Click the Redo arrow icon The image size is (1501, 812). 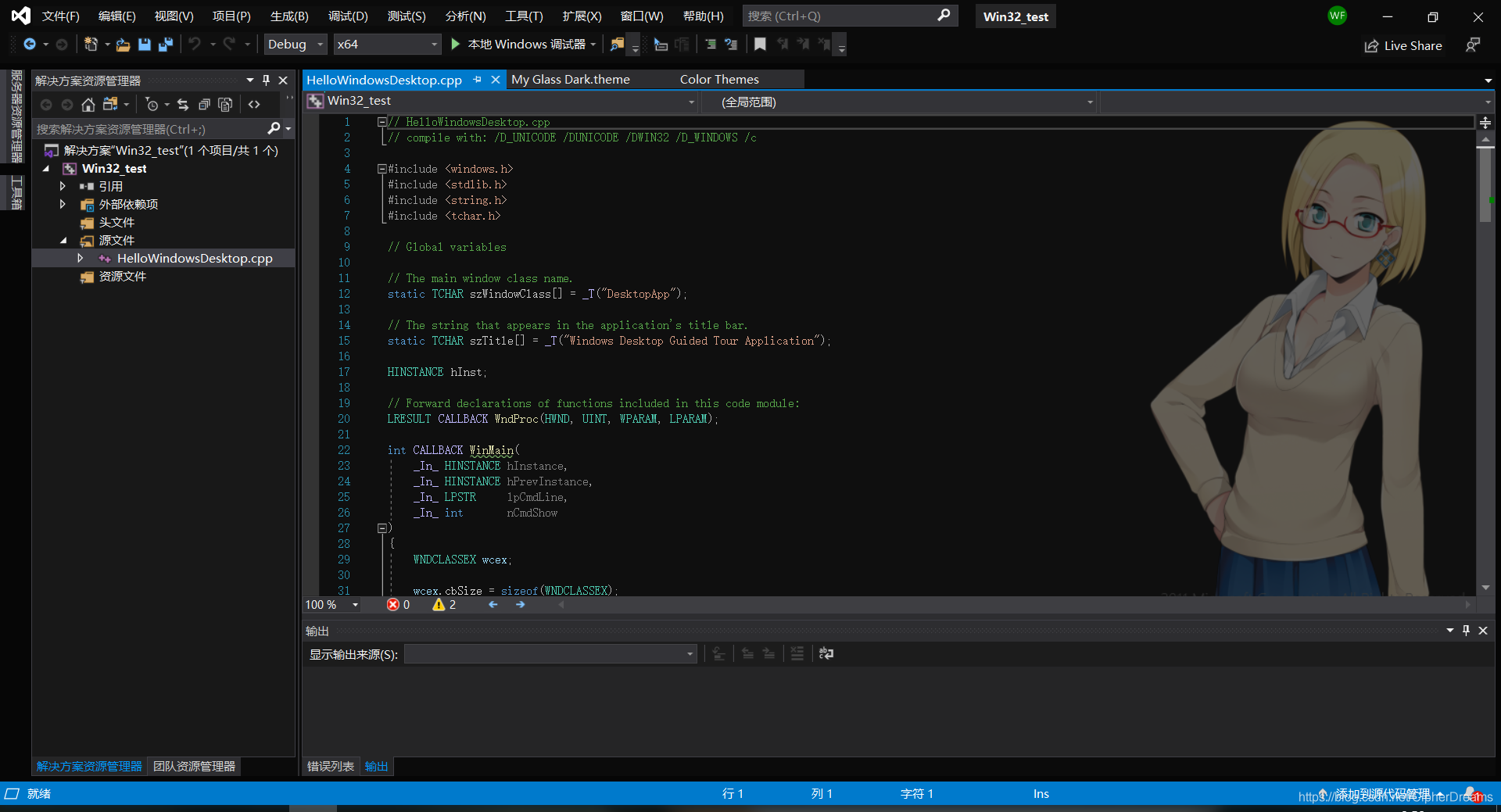click(x=229, y=45)
